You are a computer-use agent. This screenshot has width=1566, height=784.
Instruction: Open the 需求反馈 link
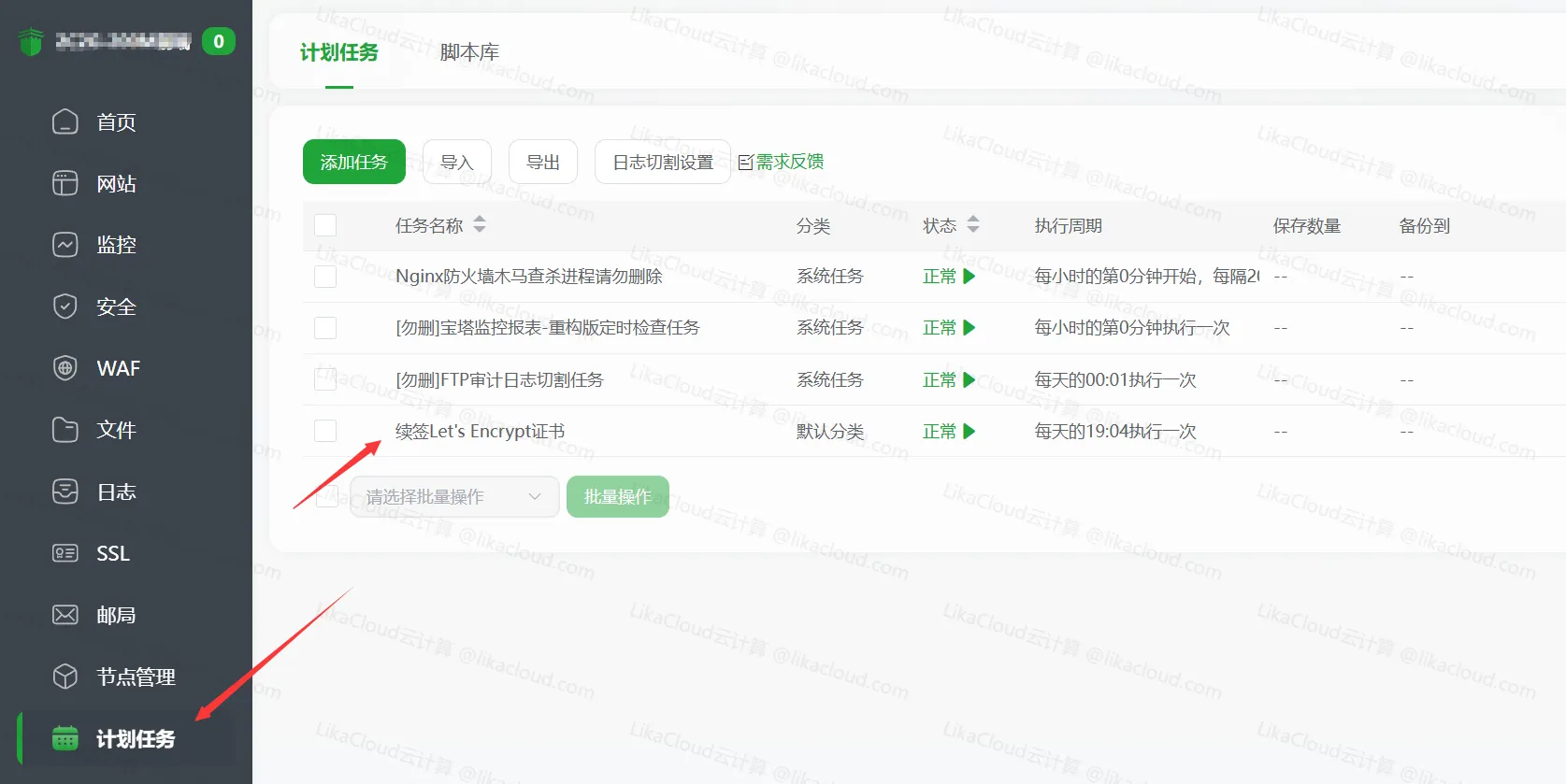(x=790, y=162)
